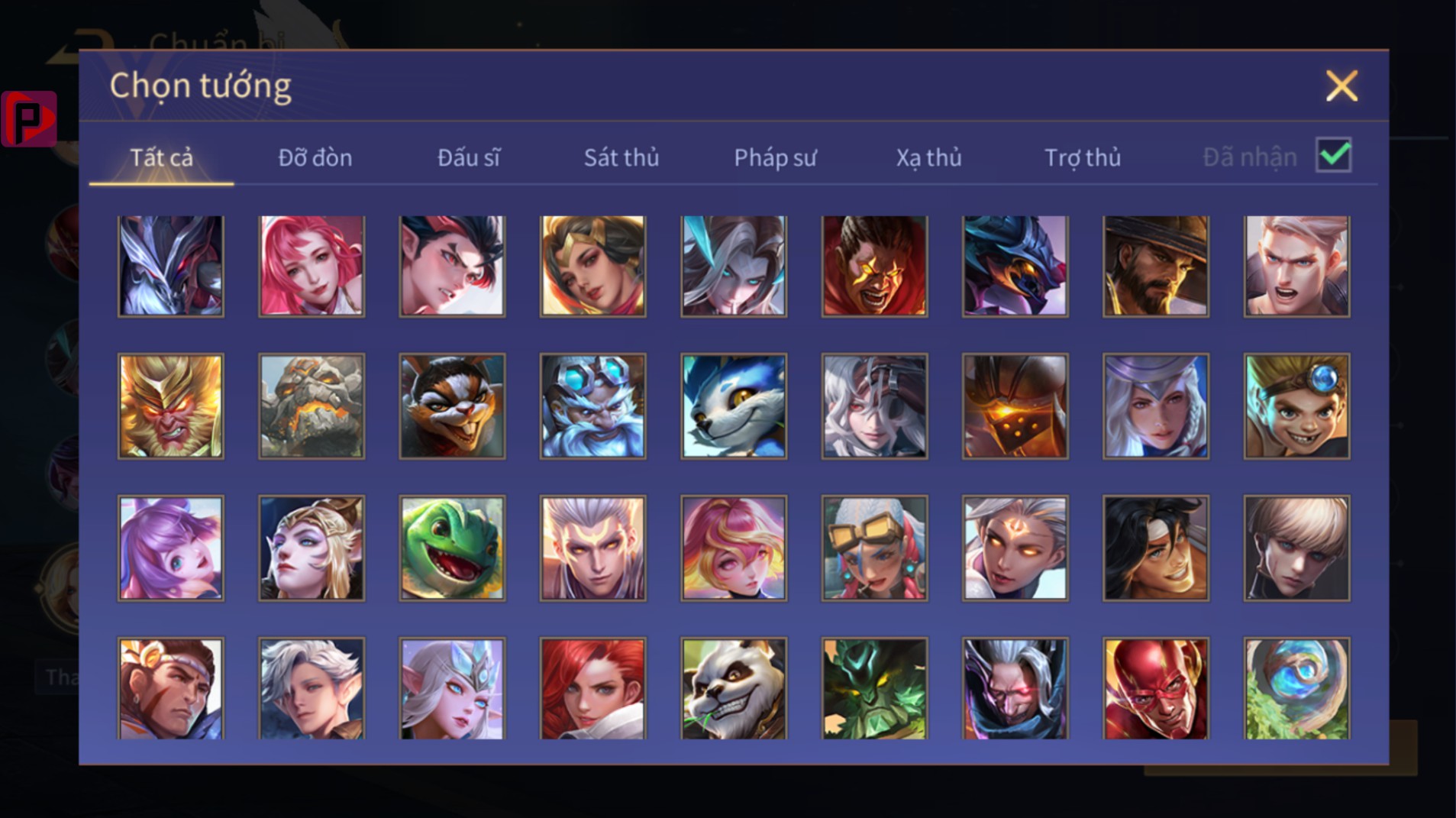Pick the cowboy hat bearded hero
Viewport: 1456px width, 818px height.
[1156, 266]
